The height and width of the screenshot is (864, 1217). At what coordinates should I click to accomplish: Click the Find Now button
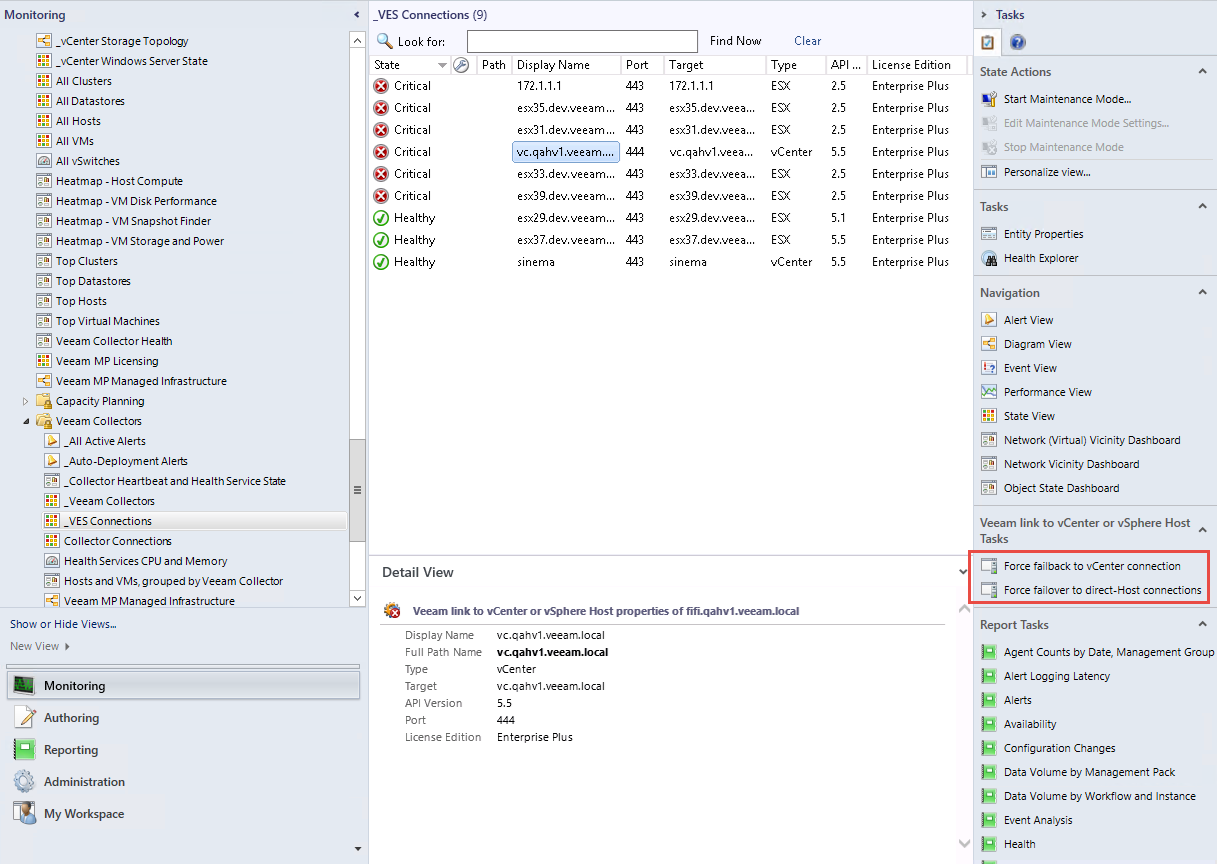[x=735, y=41]
